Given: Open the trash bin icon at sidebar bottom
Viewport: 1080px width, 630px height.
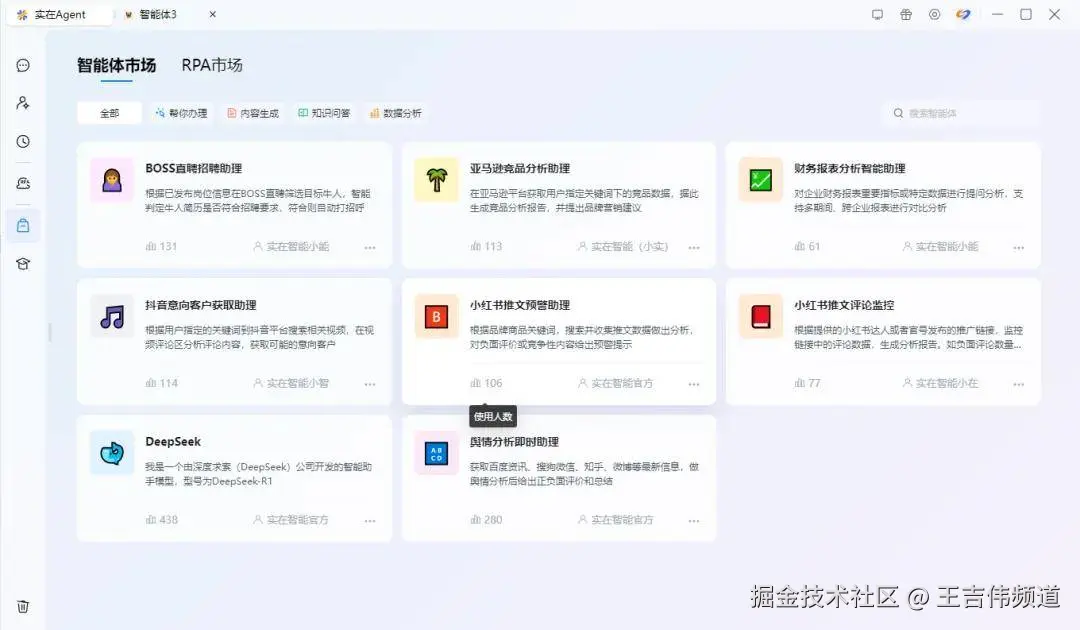Looking at the screenshot, I should 23,607.
